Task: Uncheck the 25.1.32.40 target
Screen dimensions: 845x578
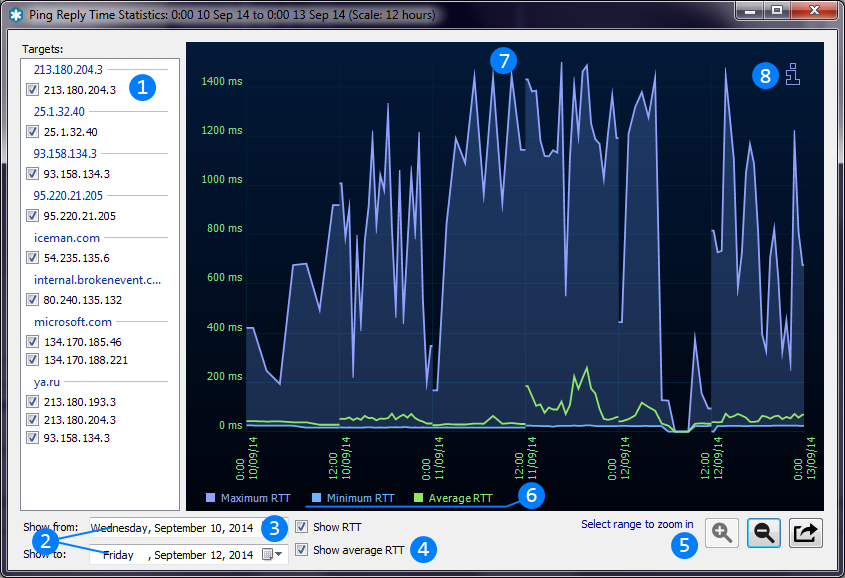Action: click(x=33, y=132)
